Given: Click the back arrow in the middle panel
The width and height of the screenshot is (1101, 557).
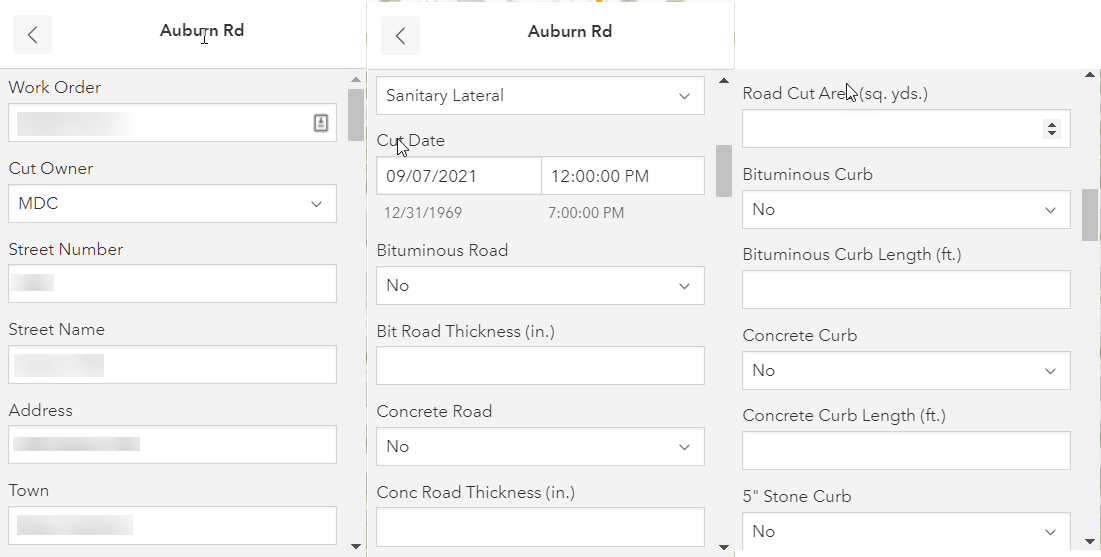Looking at the screenshot, I should [400, 36].
